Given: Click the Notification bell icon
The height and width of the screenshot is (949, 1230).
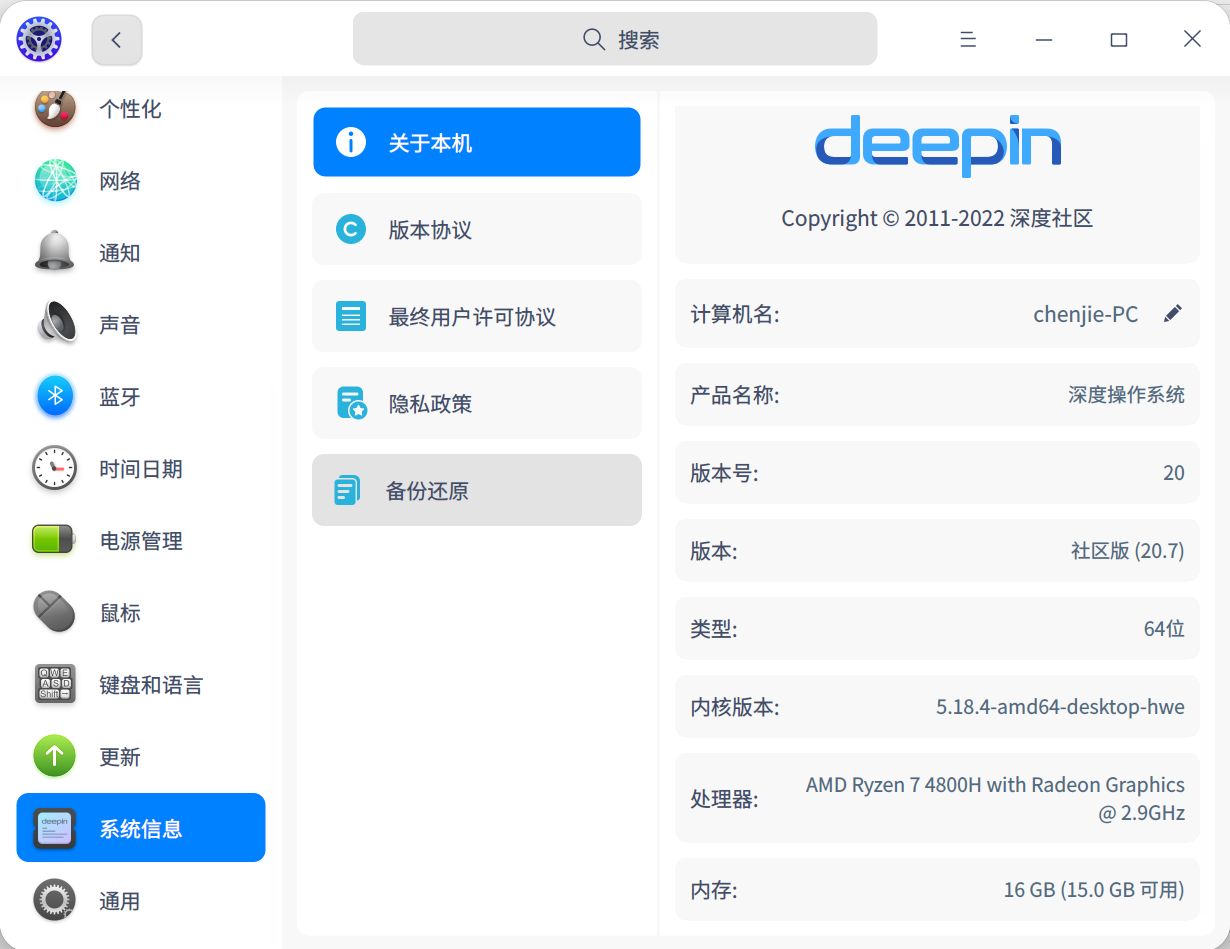Looking at the screenshot, I should point(55,253).
